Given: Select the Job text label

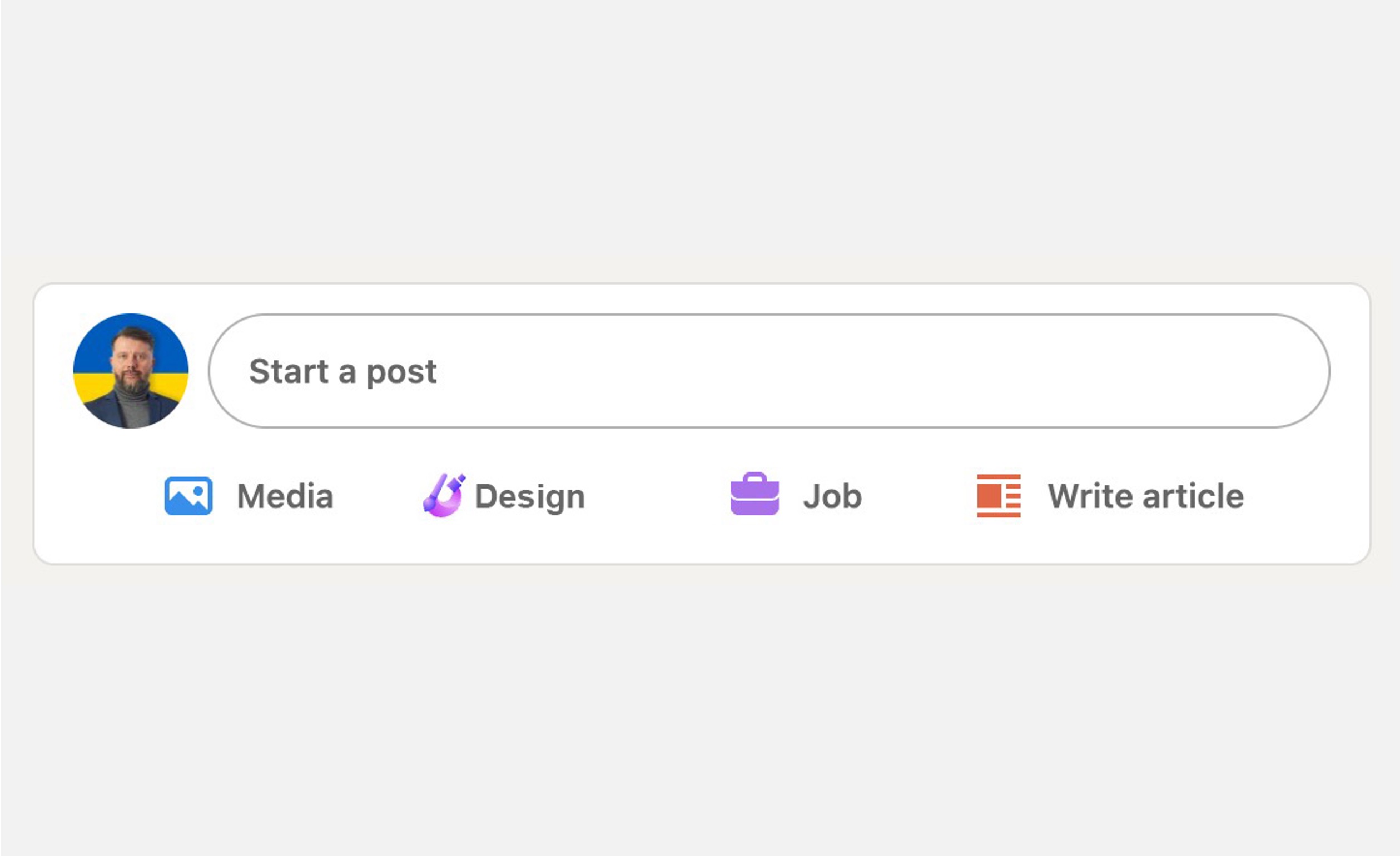Looking at the screenshot, I should (832, 496).
